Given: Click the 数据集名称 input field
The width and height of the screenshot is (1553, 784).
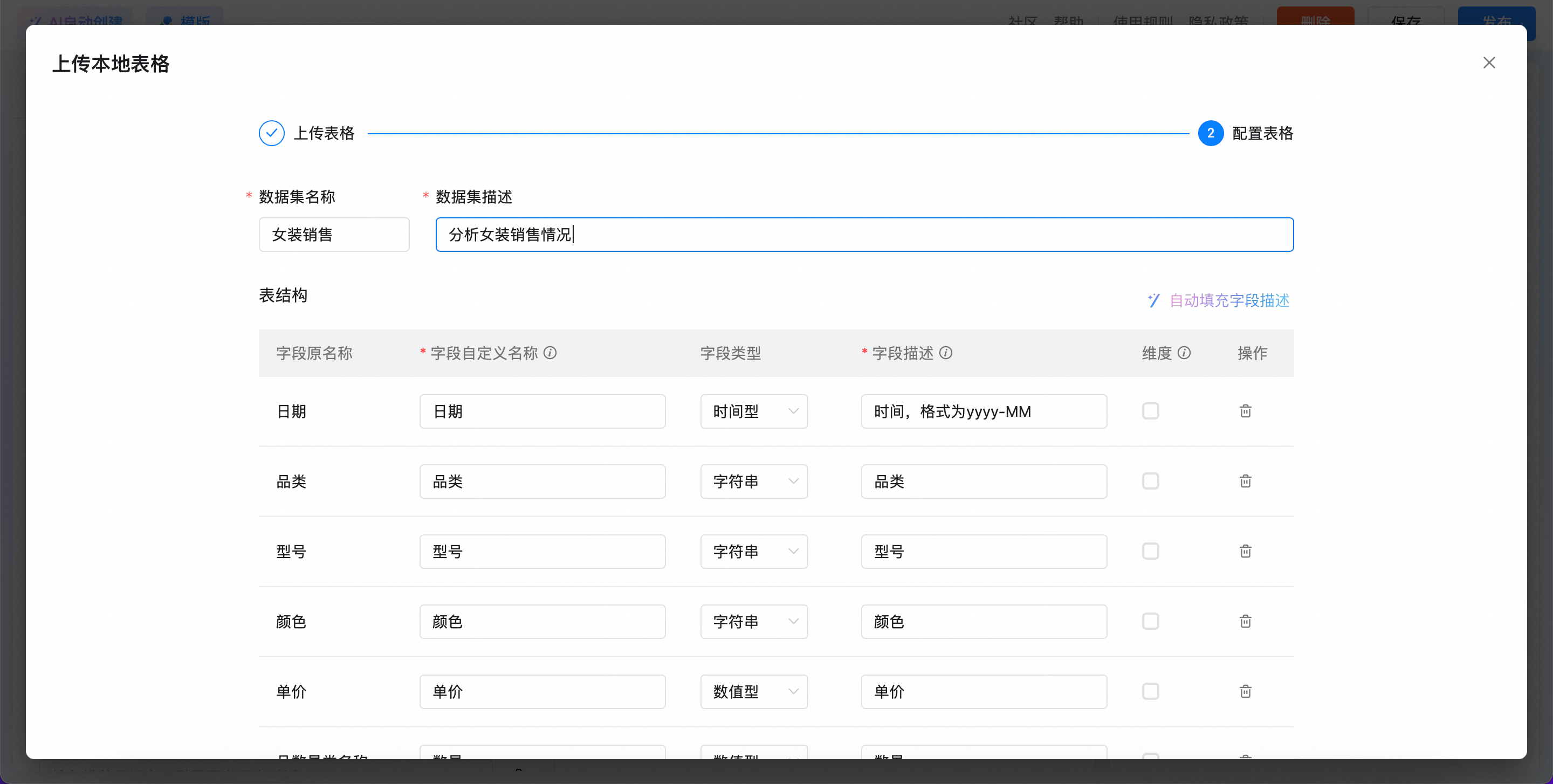Looking at the screenshot, I should pos(334,235).
